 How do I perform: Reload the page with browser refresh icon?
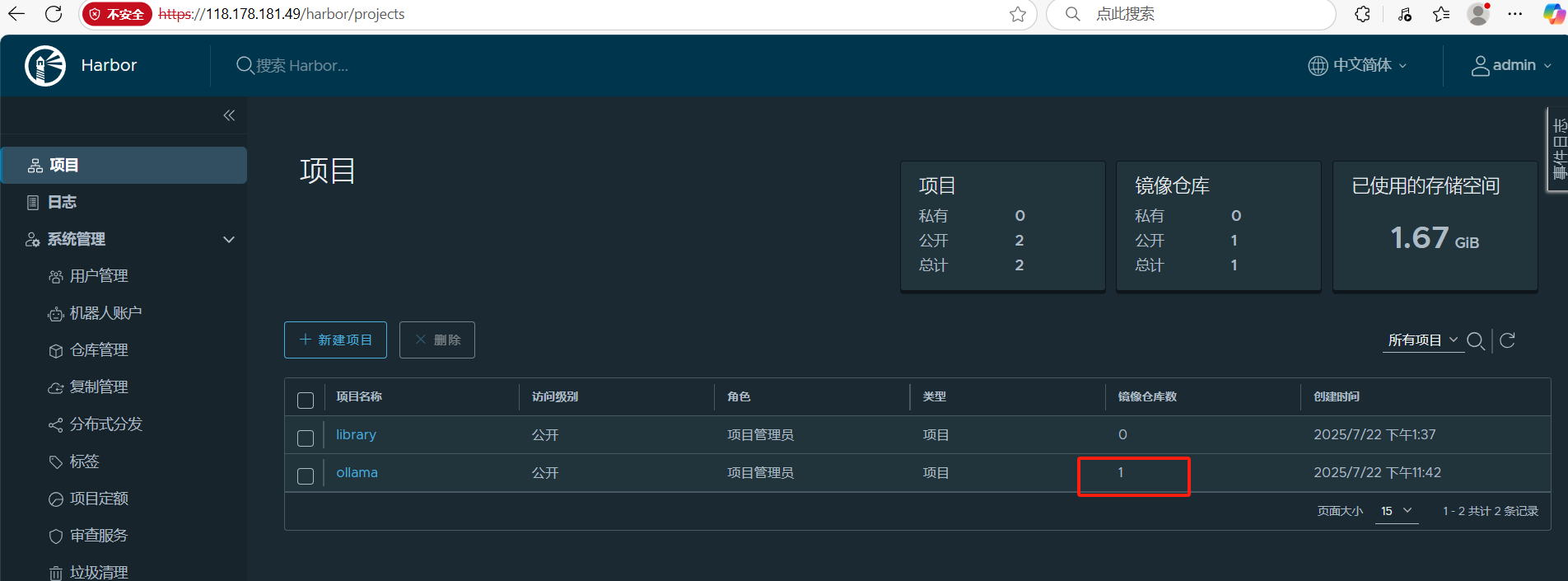(x=54, y=14)
